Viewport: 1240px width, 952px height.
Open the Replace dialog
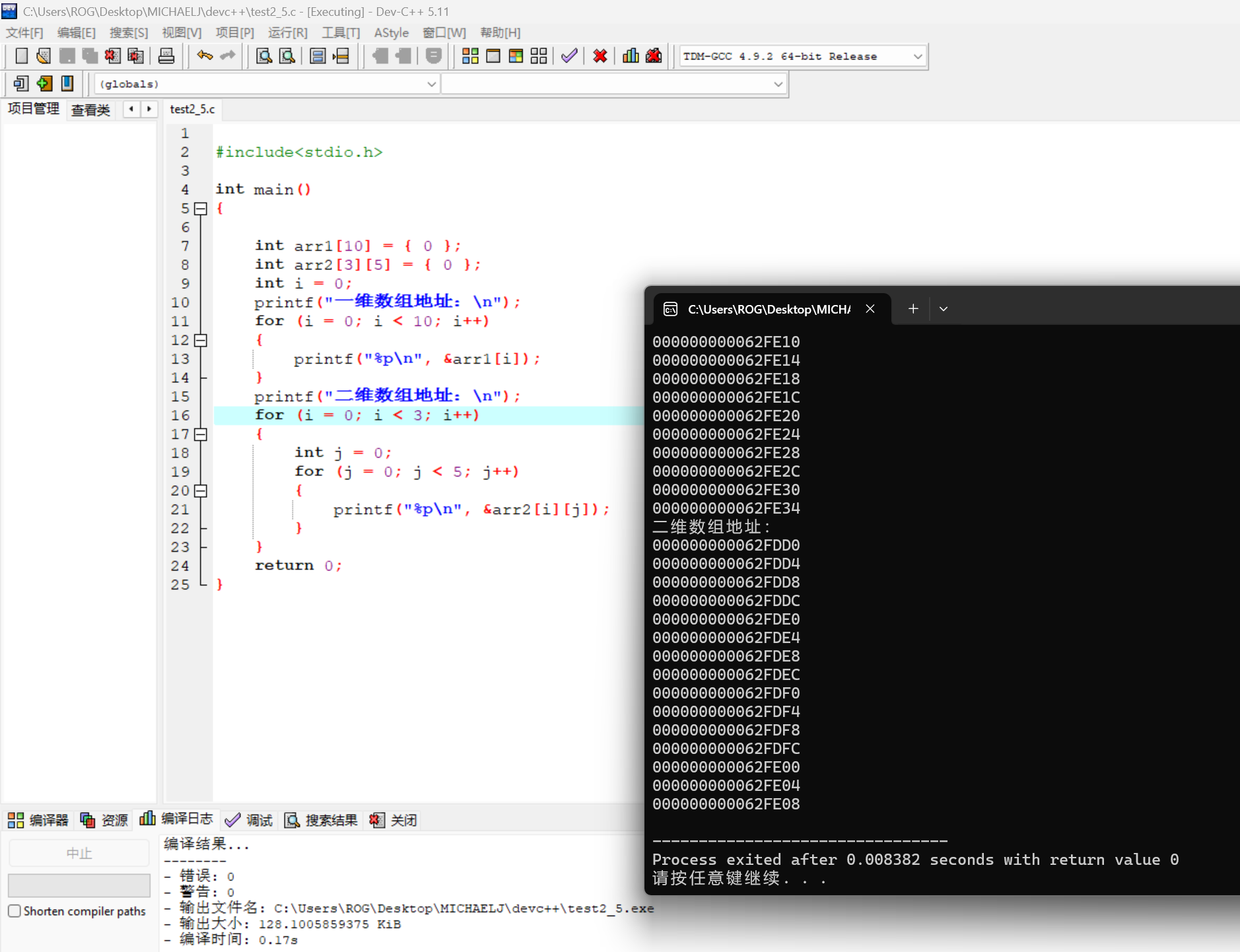[x=287, y=56]
